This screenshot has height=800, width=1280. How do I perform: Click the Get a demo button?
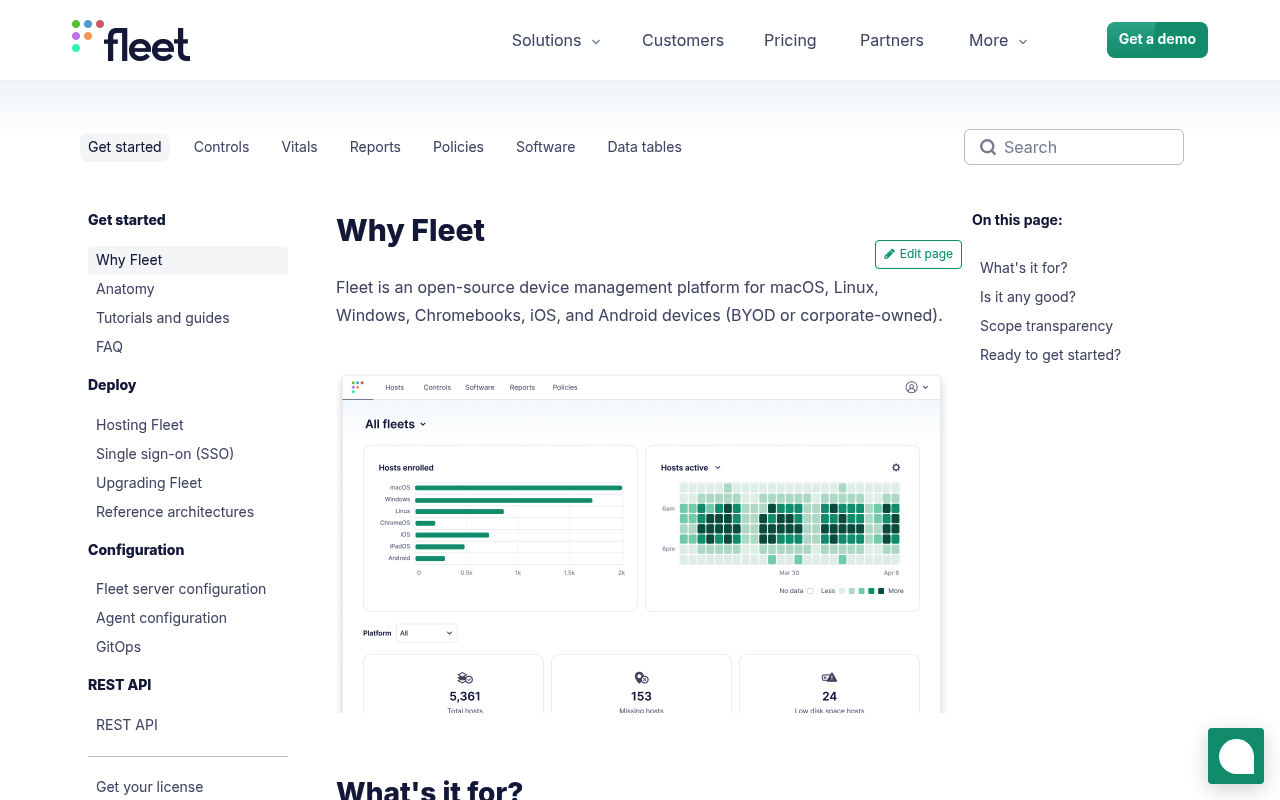coord(1157,40)
